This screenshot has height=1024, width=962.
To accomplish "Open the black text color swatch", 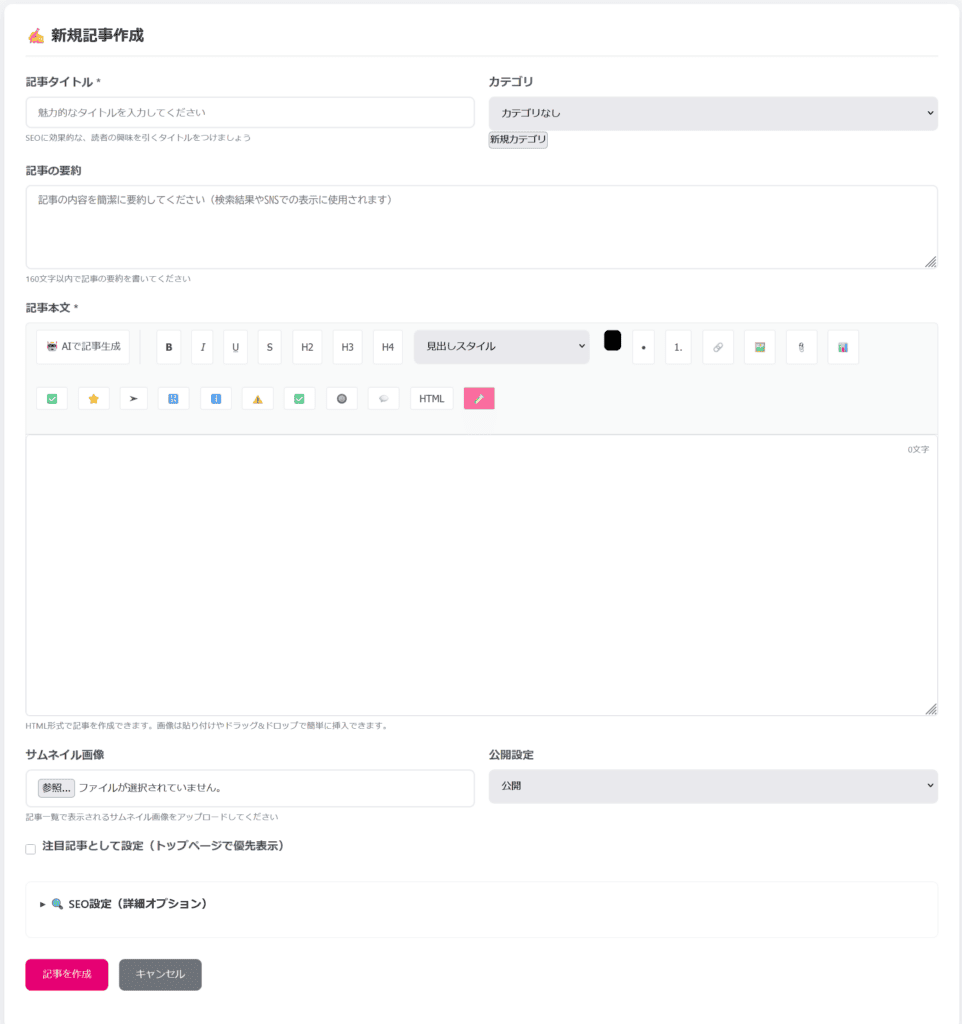I will point(612,341).
